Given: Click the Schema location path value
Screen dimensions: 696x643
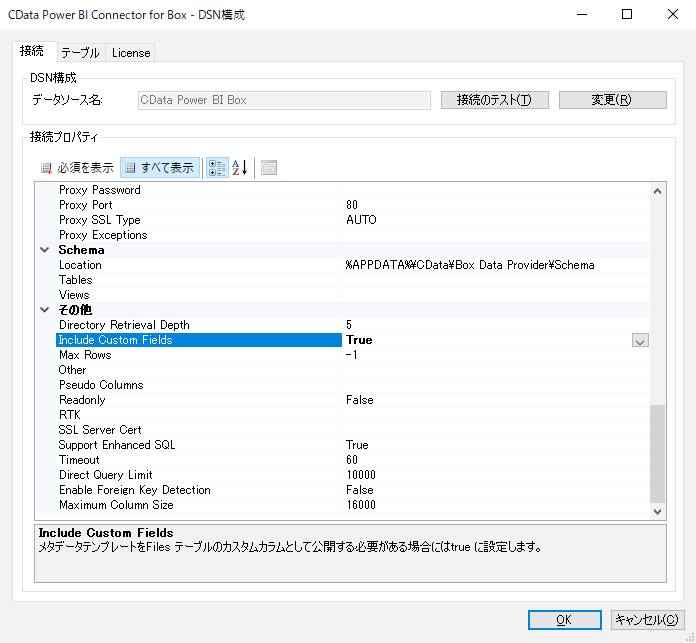Looking at the screenshot, I should (470, 265).
